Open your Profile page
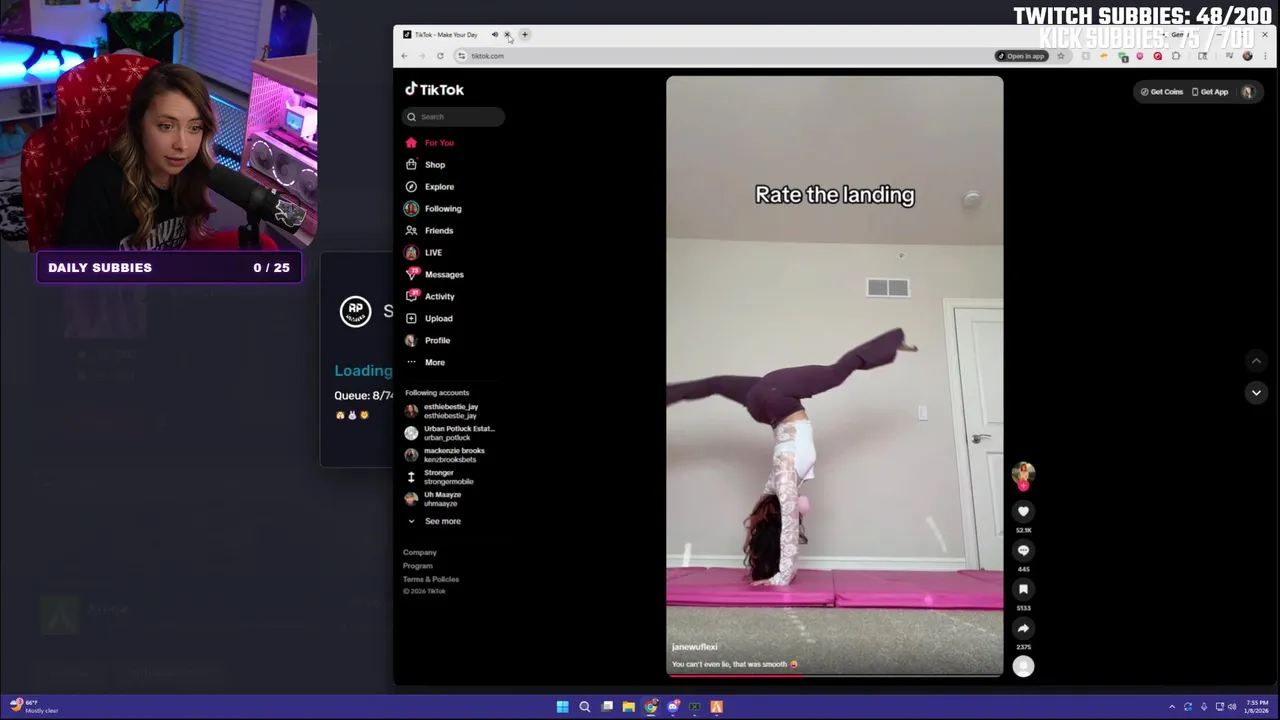1280x720 pixels. pyautogui.click(x=428, y=341)
